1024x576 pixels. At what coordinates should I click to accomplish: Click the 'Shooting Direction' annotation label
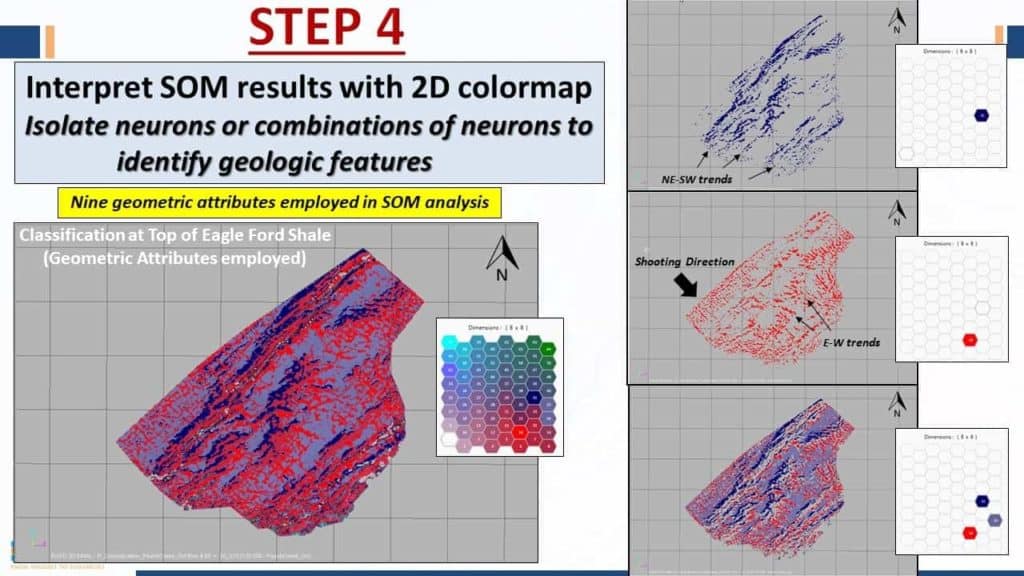point(684,262)
